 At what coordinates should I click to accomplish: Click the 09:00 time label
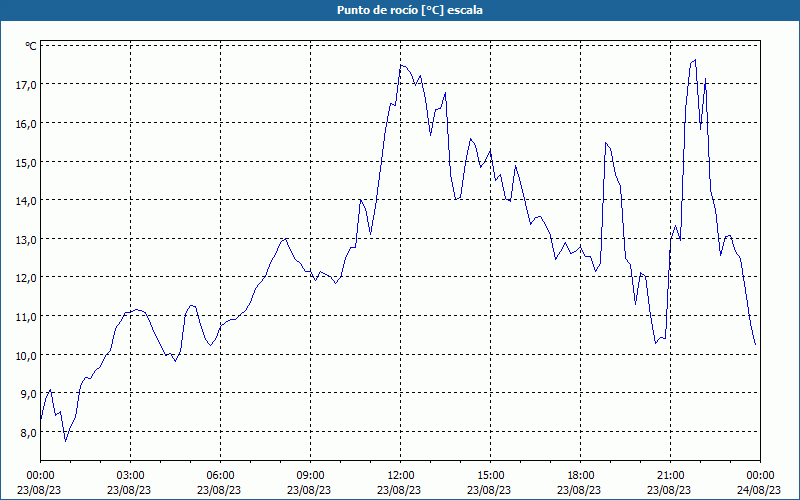coord(310,476)
